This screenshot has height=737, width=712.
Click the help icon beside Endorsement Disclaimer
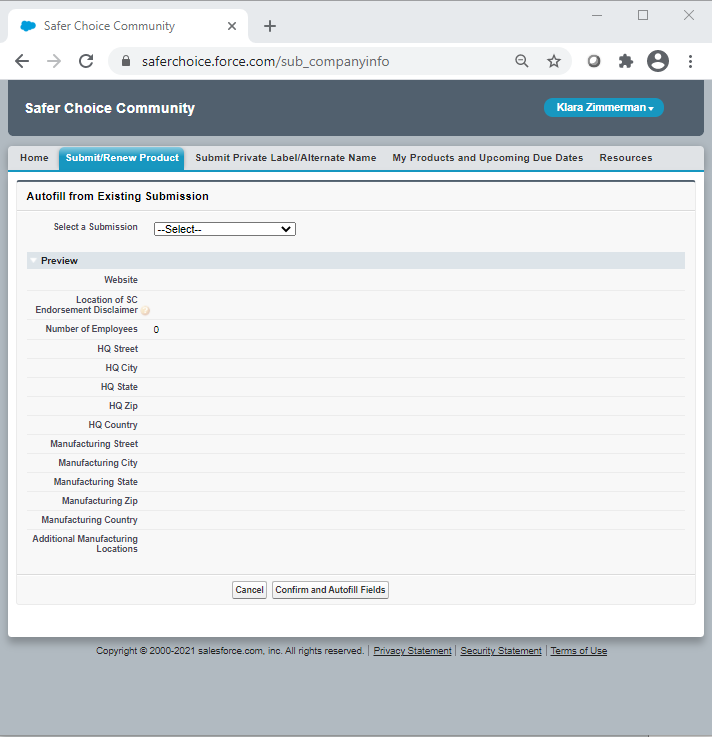pyautogui.click(x=145, y=311)
